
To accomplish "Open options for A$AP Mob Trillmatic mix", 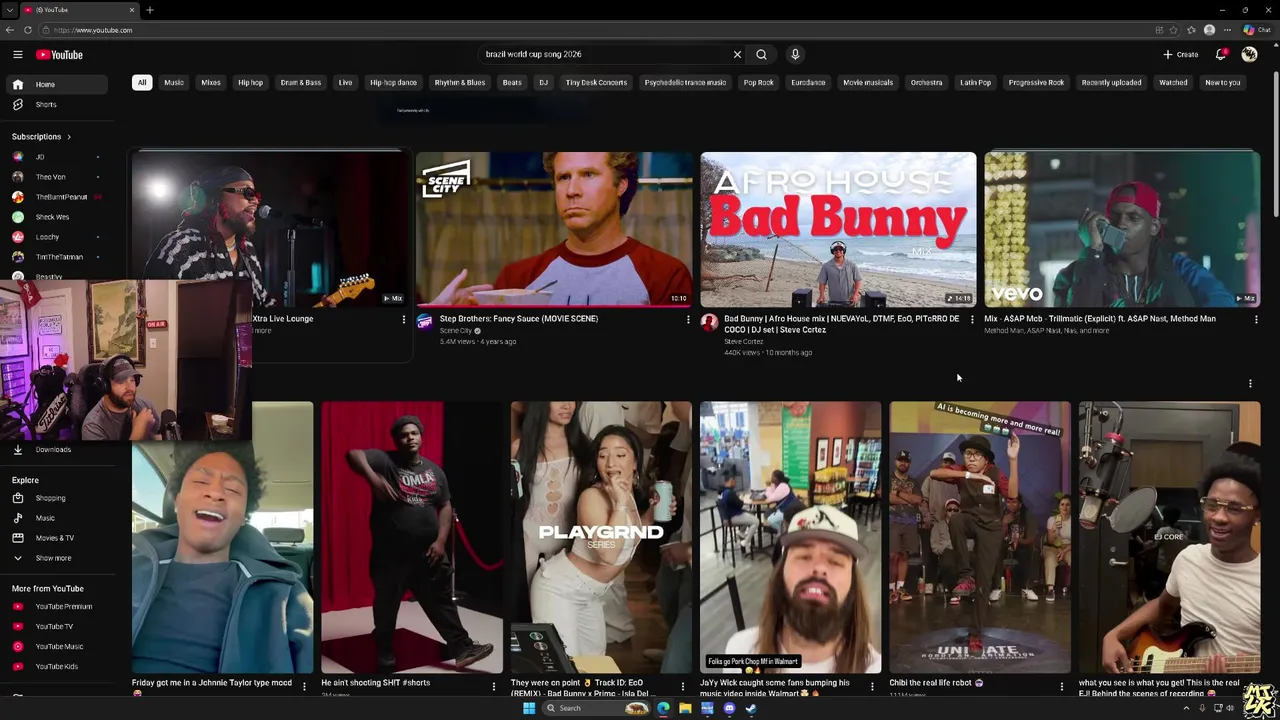I will pos(1256,320).
